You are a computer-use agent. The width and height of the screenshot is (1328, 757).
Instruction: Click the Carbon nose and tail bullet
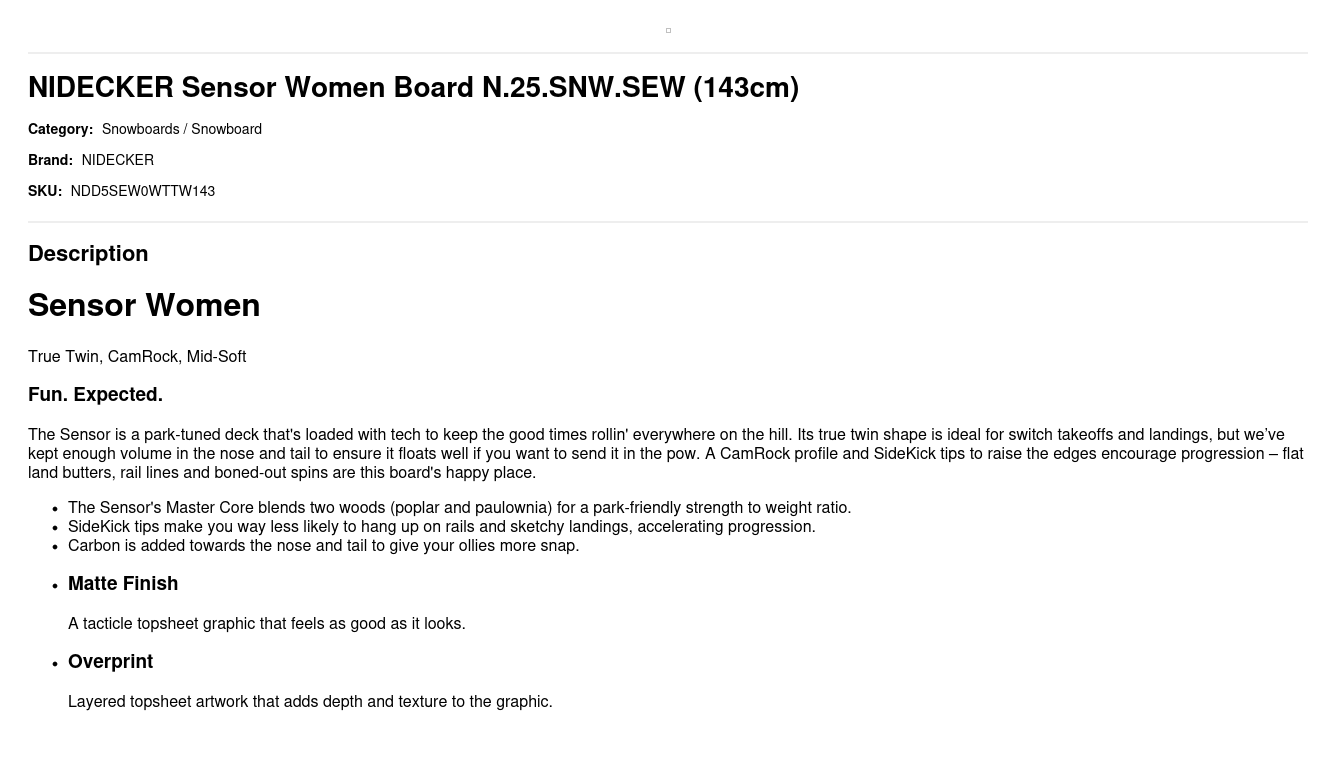(x=323, y=546)
